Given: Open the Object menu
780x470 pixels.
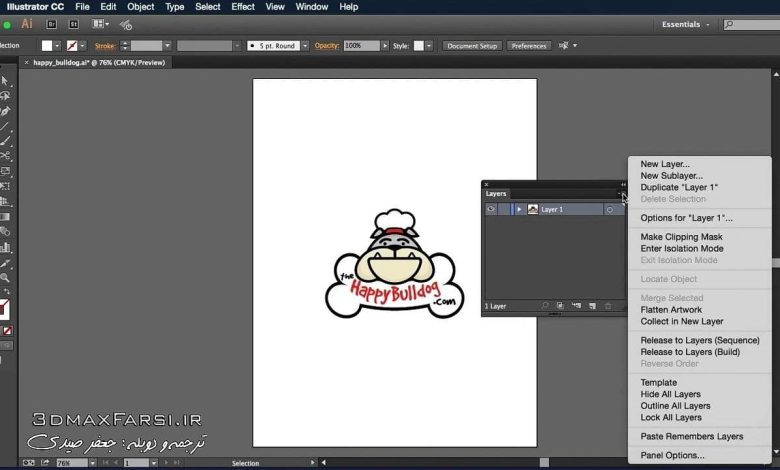Looking at the screenshot, I should click(140, 7).
